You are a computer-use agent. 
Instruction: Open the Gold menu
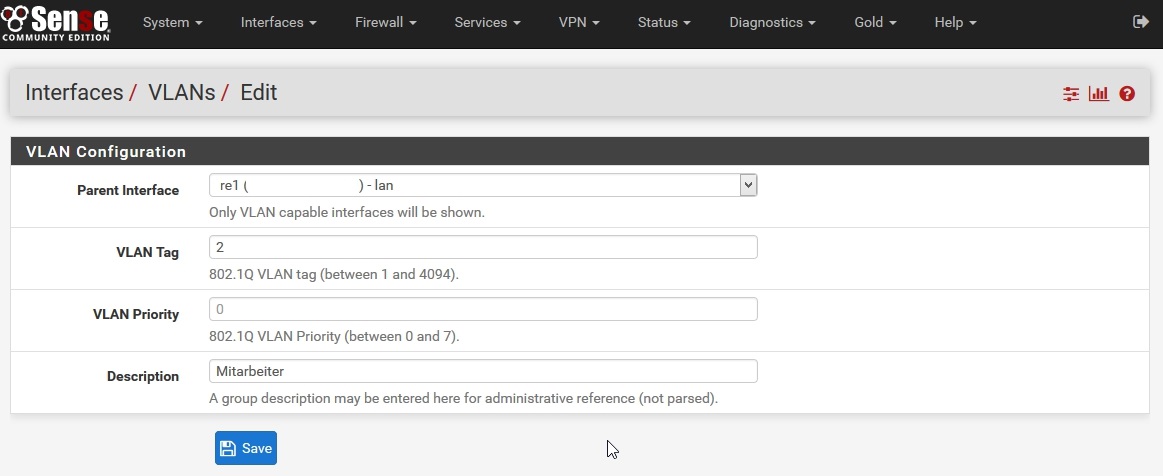[875, 22]
